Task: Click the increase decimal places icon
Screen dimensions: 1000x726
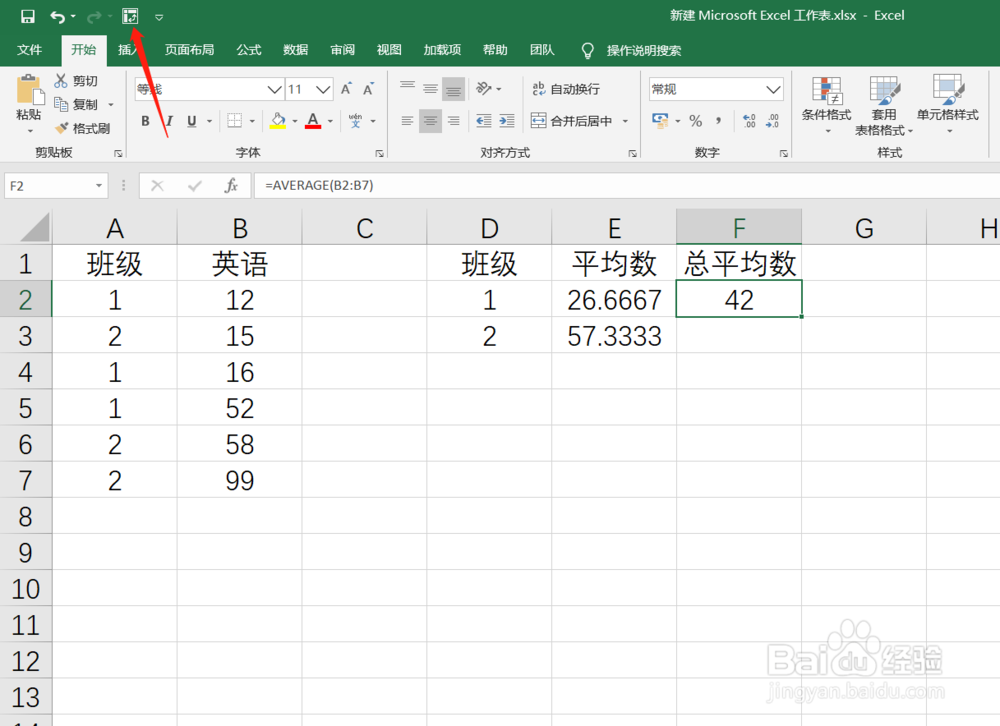Action: pyautogui.click(x=748, y=121)
